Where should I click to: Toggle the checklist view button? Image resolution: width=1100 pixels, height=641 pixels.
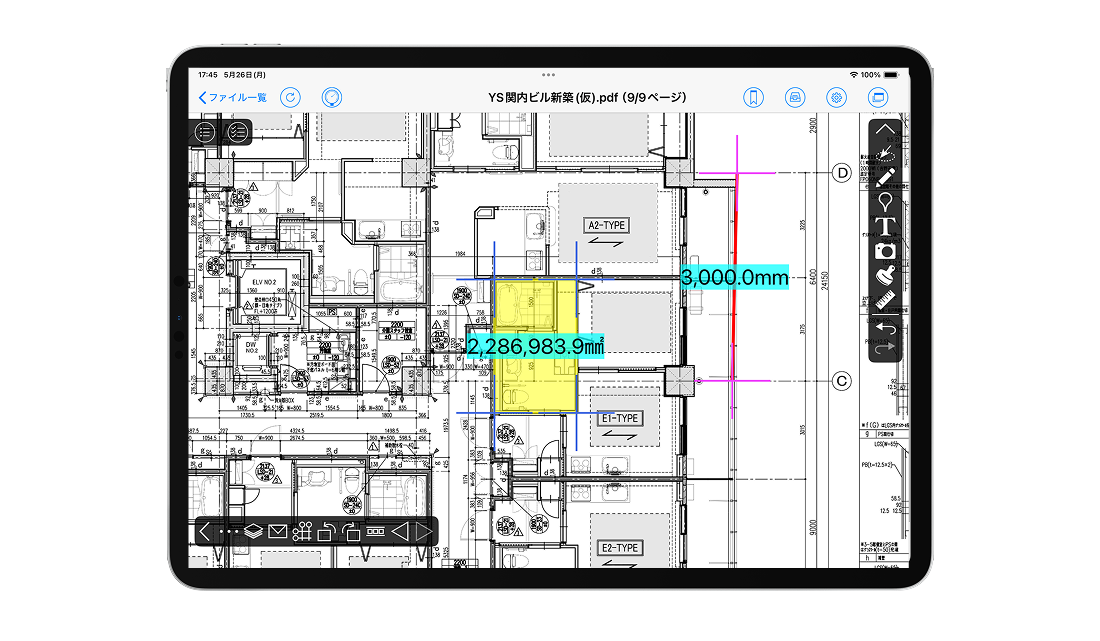pyautogui.click(x=238, y=132)
